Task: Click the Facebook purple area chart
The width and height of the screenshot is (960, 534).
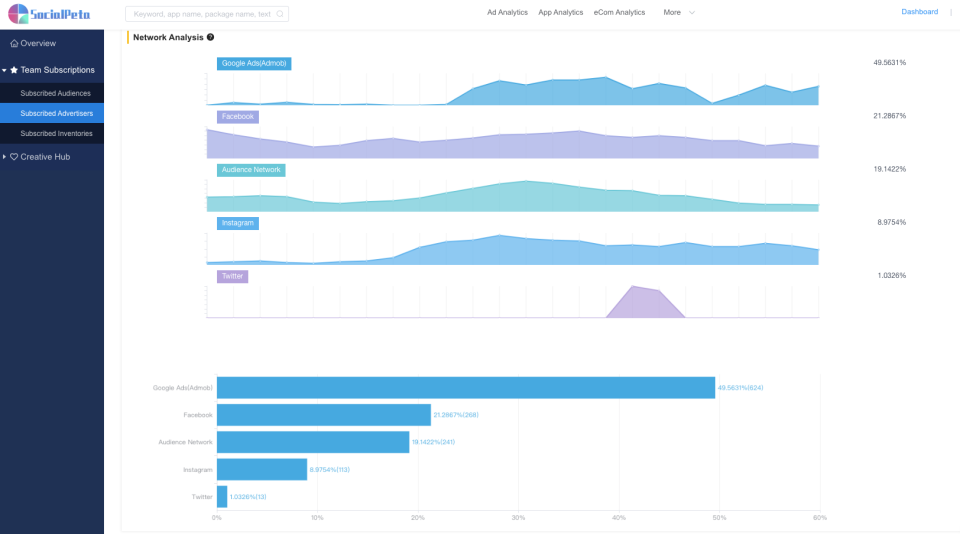Action: [x=512, y=146]
